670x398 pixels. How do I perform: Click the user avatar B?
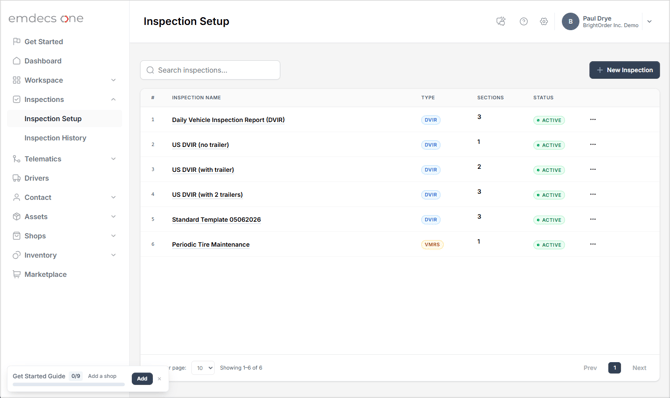pos(570,21)
